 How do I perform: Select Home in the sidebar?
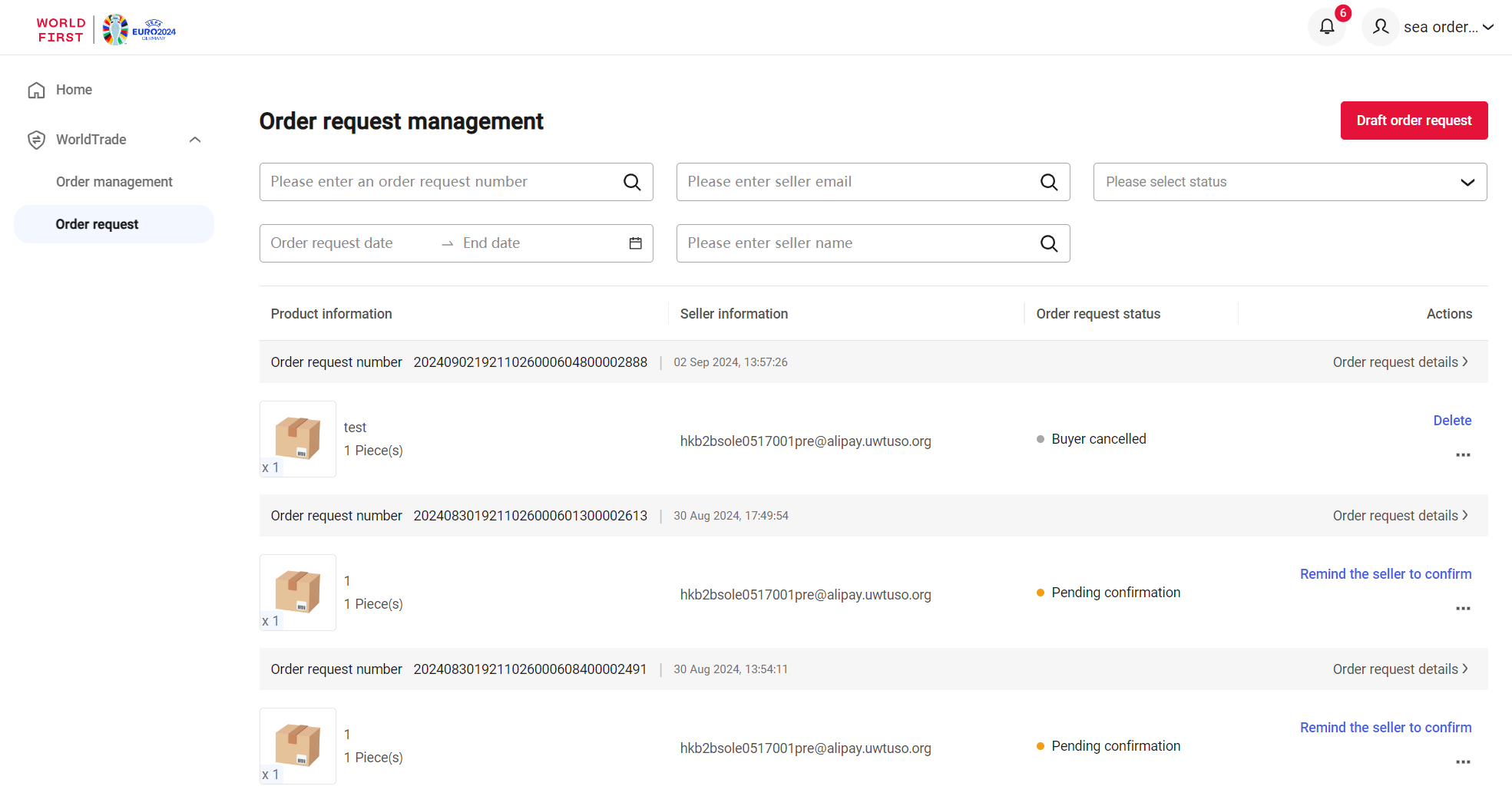[x=74, y=90]
